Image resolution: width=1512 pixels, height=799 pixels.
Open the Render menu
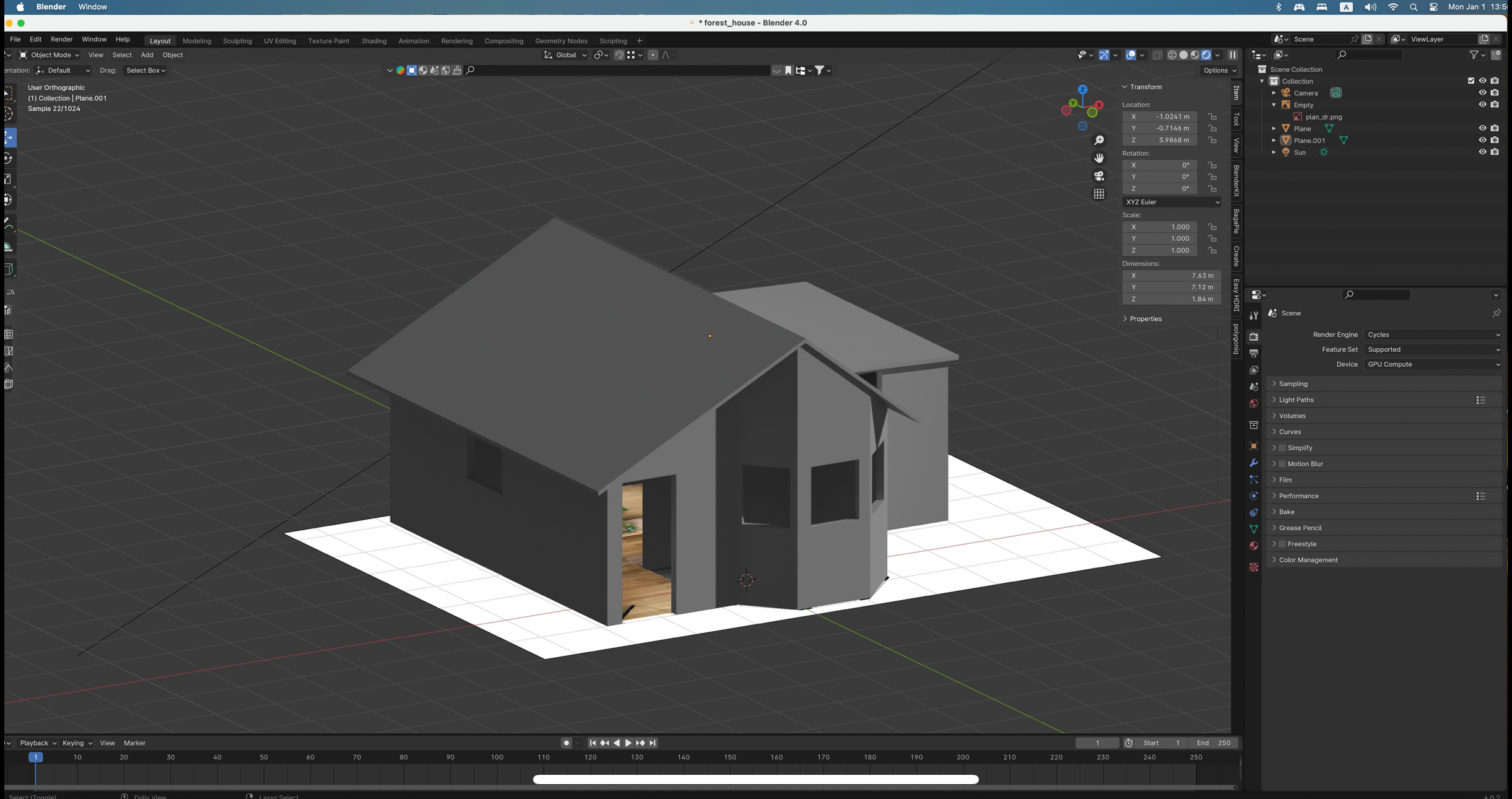click(x=61, y=39)
